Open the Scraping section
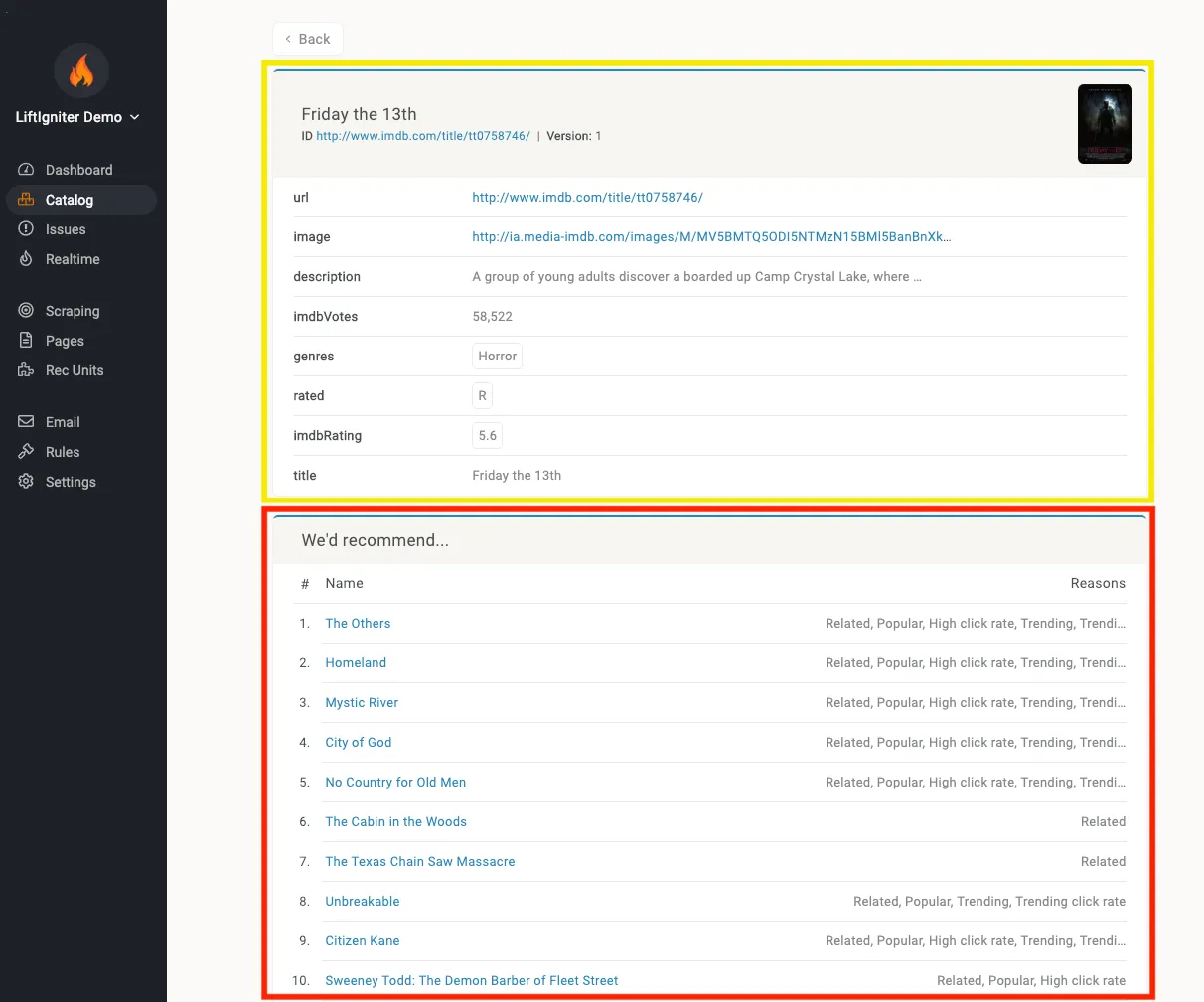 point(81,311)
